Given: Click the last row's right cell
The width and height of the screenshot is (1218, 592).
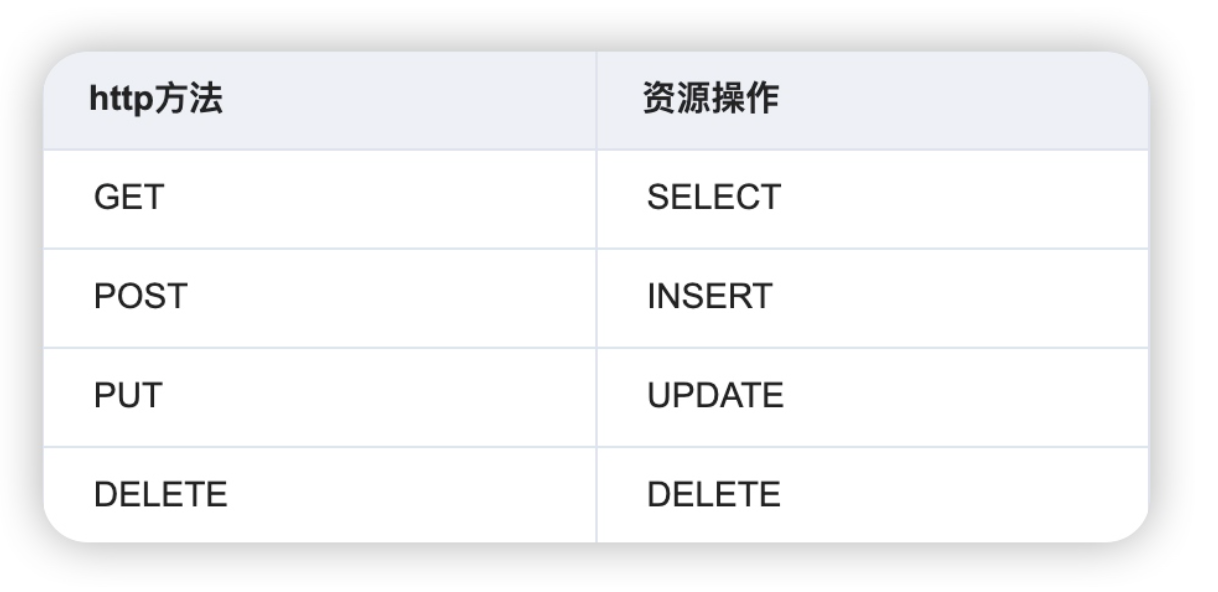Looking at the screenshot, I should (872, 495).
